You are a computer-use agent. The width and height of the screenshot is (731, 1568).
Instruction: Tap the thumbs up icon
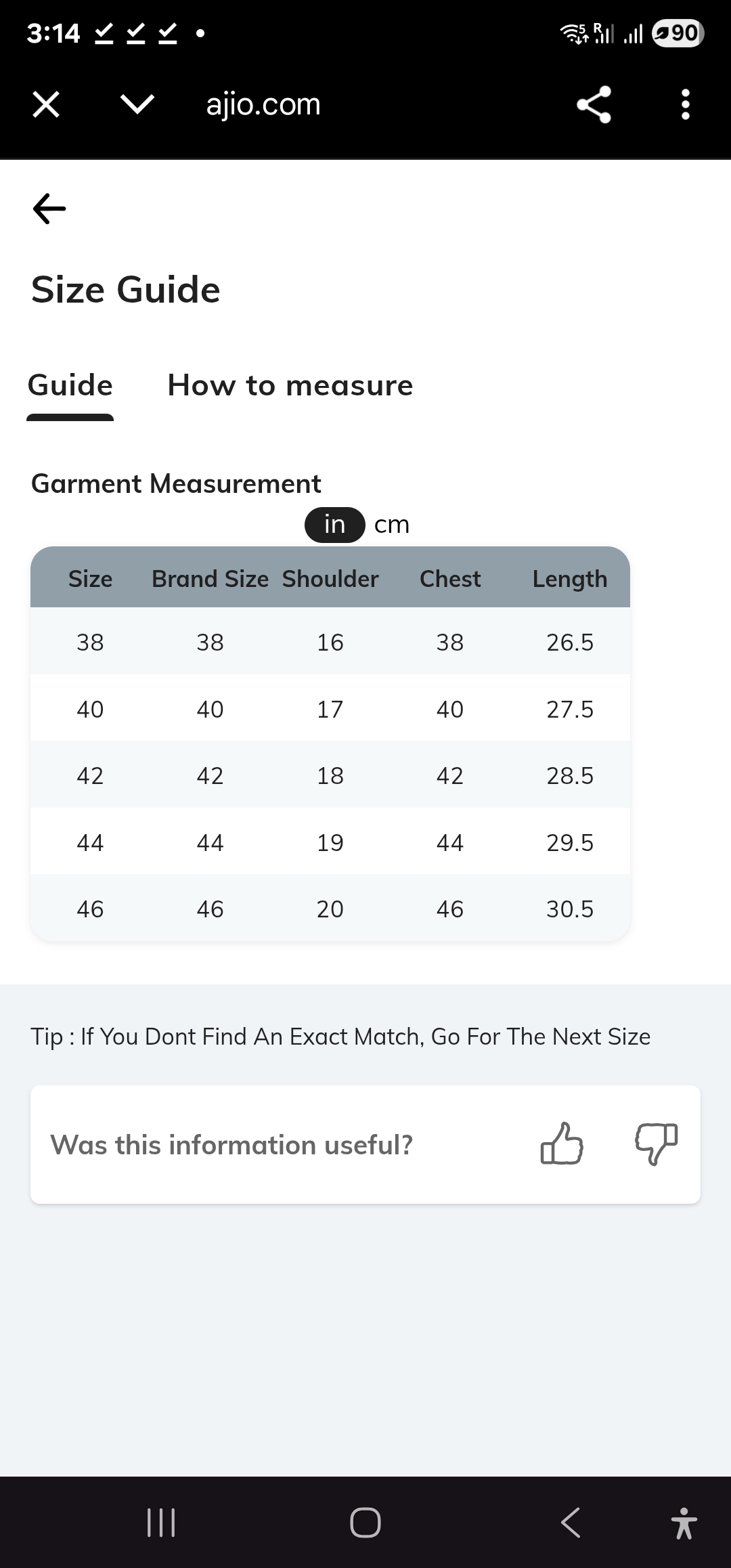point(562,1144)
